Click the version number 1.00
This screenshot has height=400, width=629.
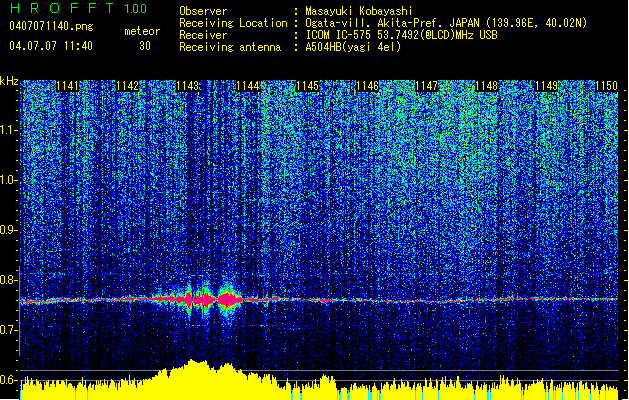135,9
